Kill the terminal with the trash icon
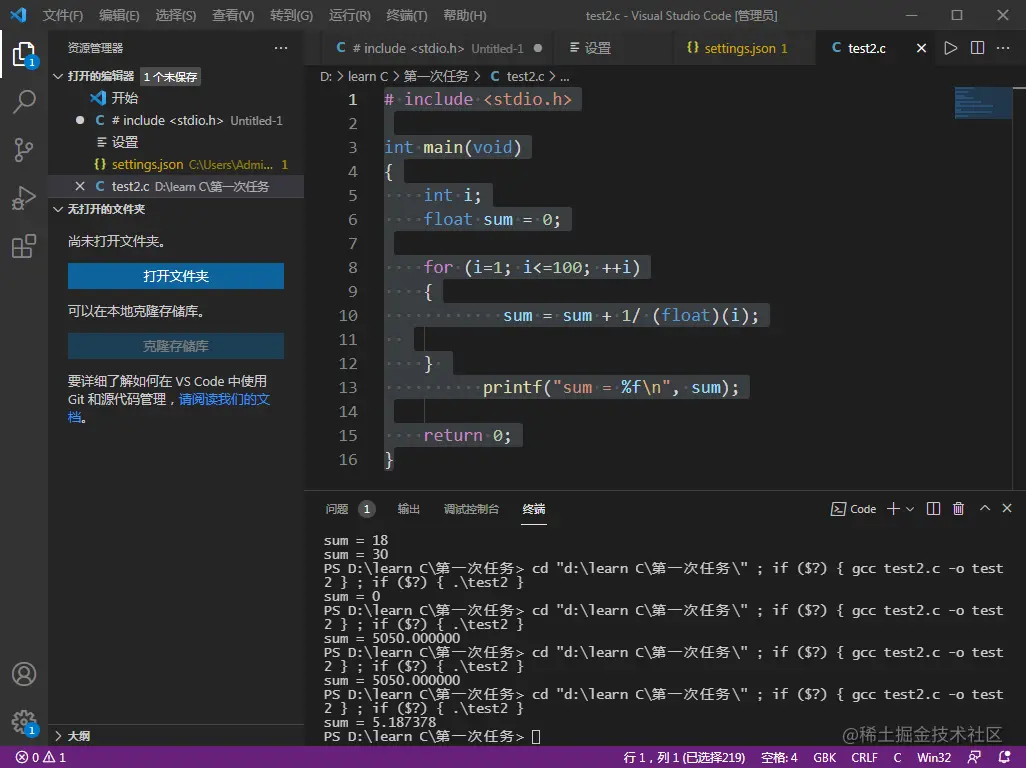Image resolution: width=1026 pixels, height=768 pixels. click(x=958, y=509)
